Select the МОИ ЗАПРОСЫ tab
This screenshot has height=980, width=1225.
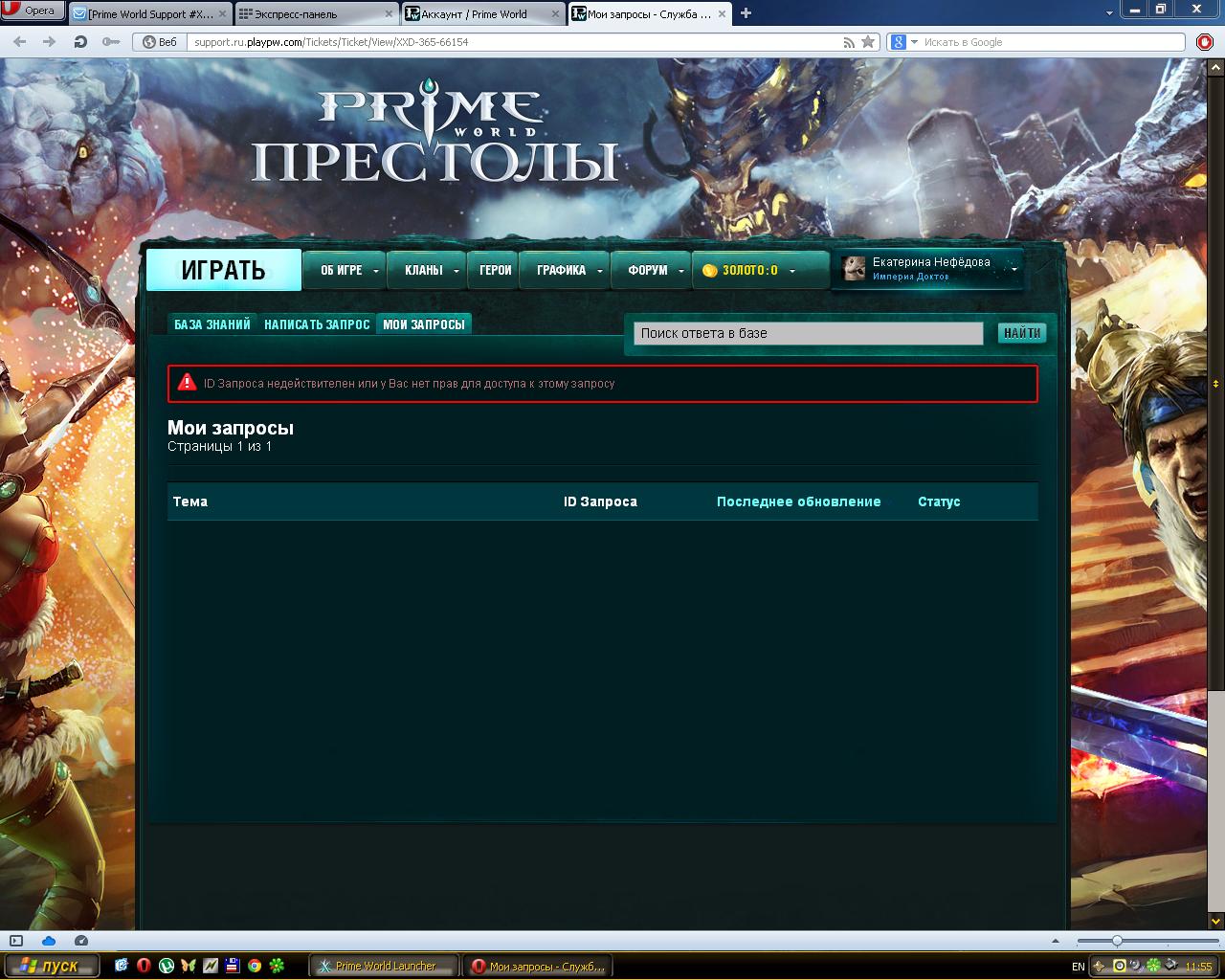click(424, 324)
